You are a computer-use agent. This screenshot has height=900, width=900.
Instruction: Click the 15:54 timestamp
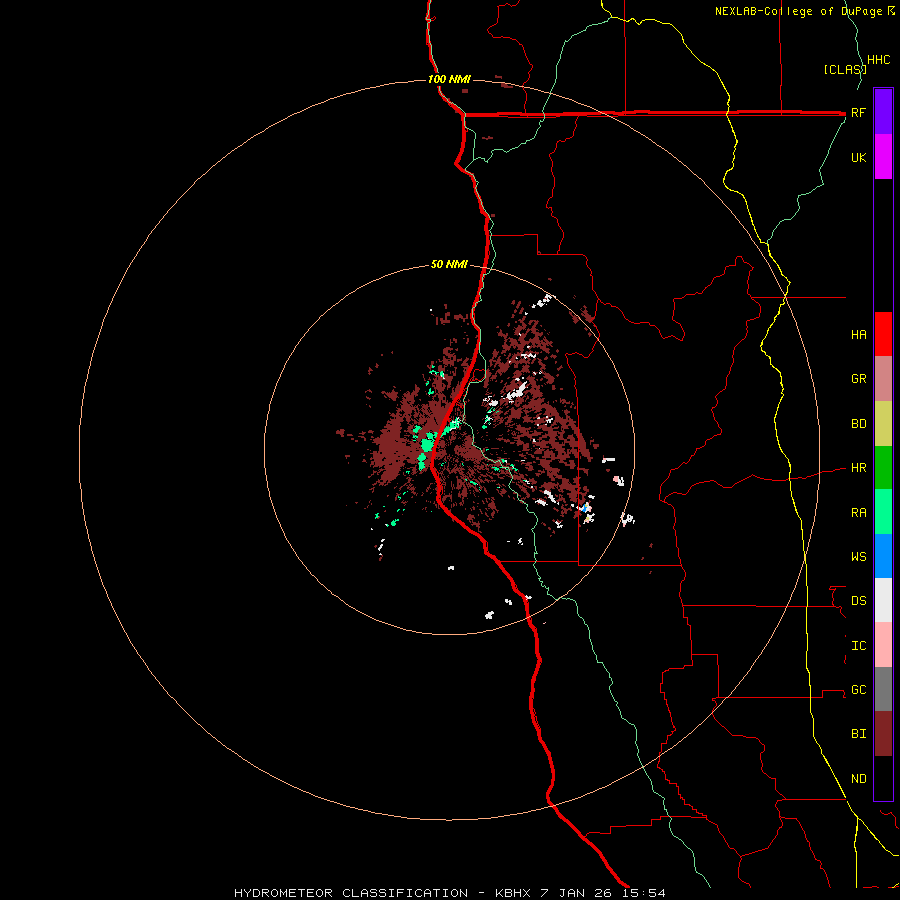643,893
